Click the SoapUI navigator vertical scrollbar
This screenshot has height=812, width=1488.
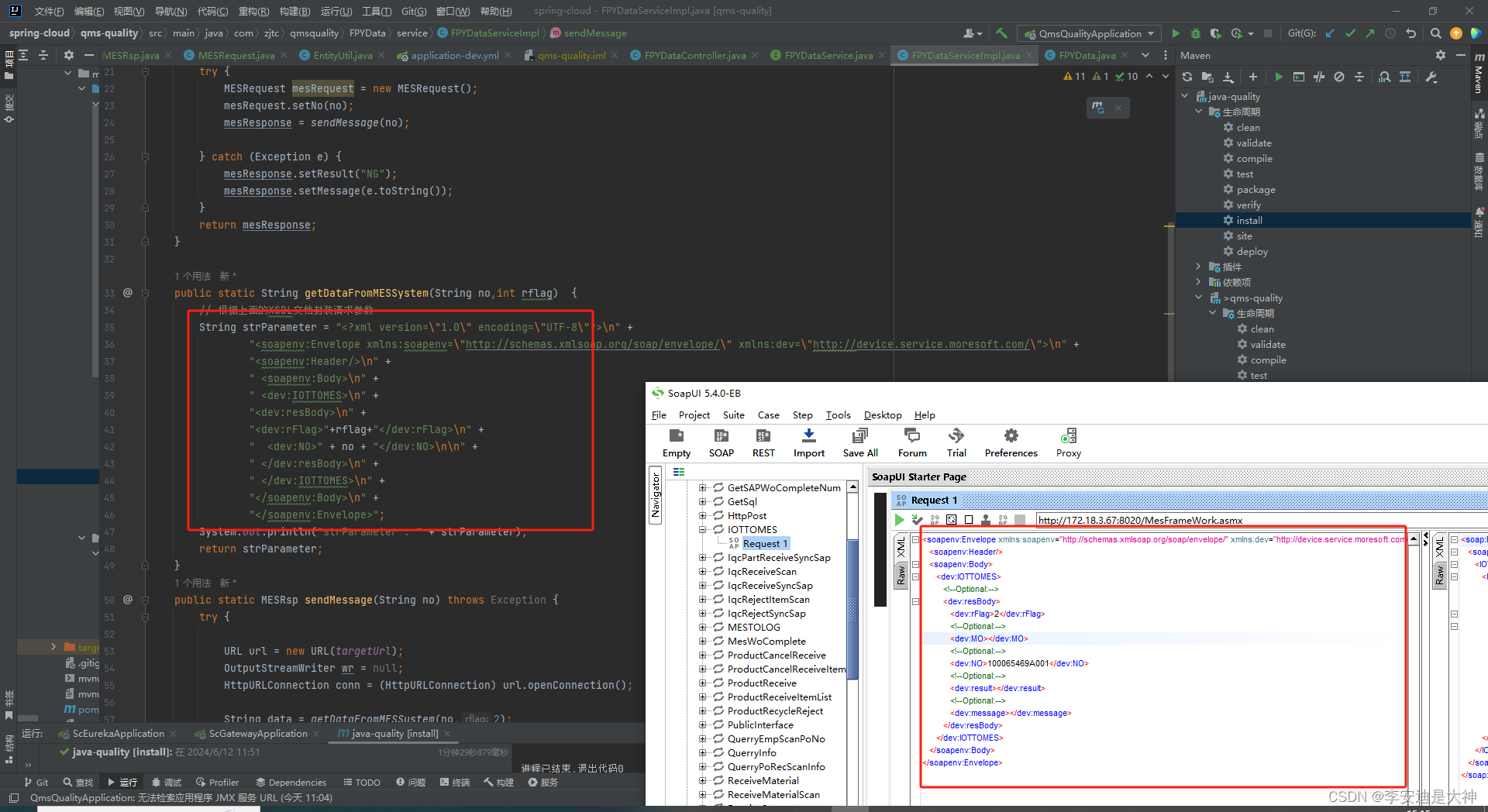(x=852, y=608)
